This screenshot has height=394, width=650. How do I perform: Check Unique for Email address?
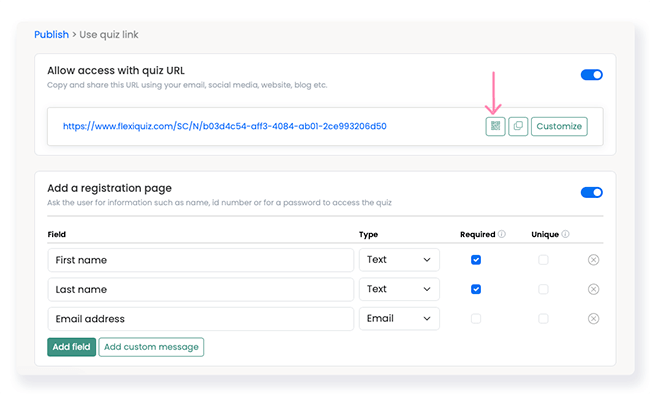click(x=543, y=319)
